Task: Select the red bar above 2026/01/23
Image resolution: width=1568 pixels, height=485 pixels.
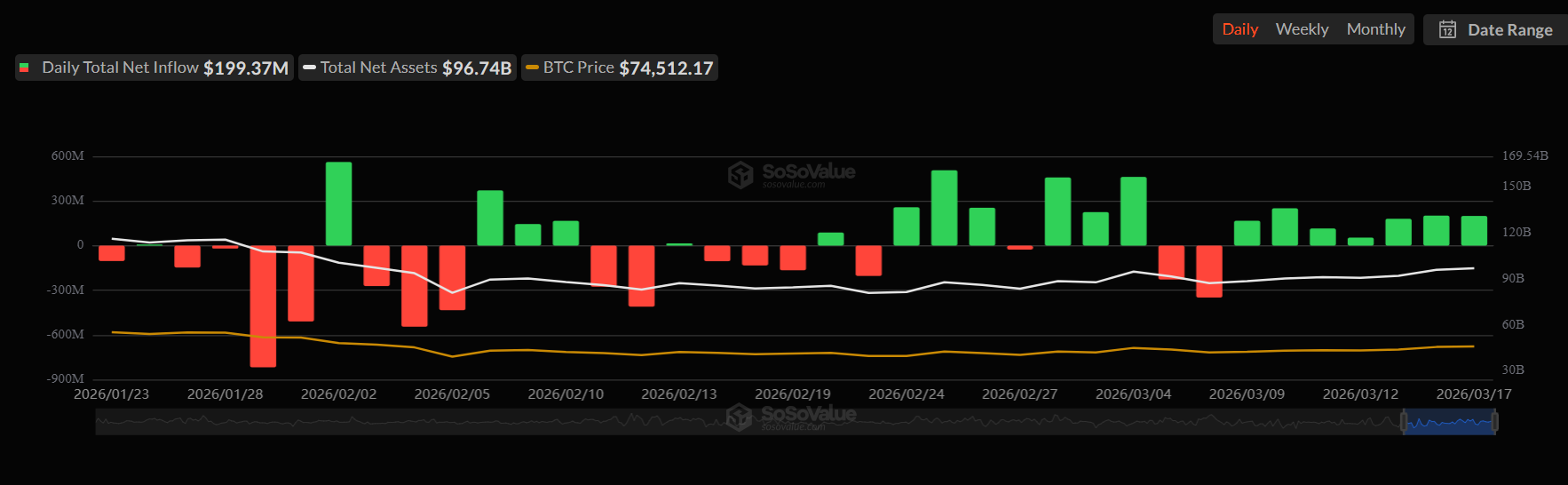Action: point(112,253)
